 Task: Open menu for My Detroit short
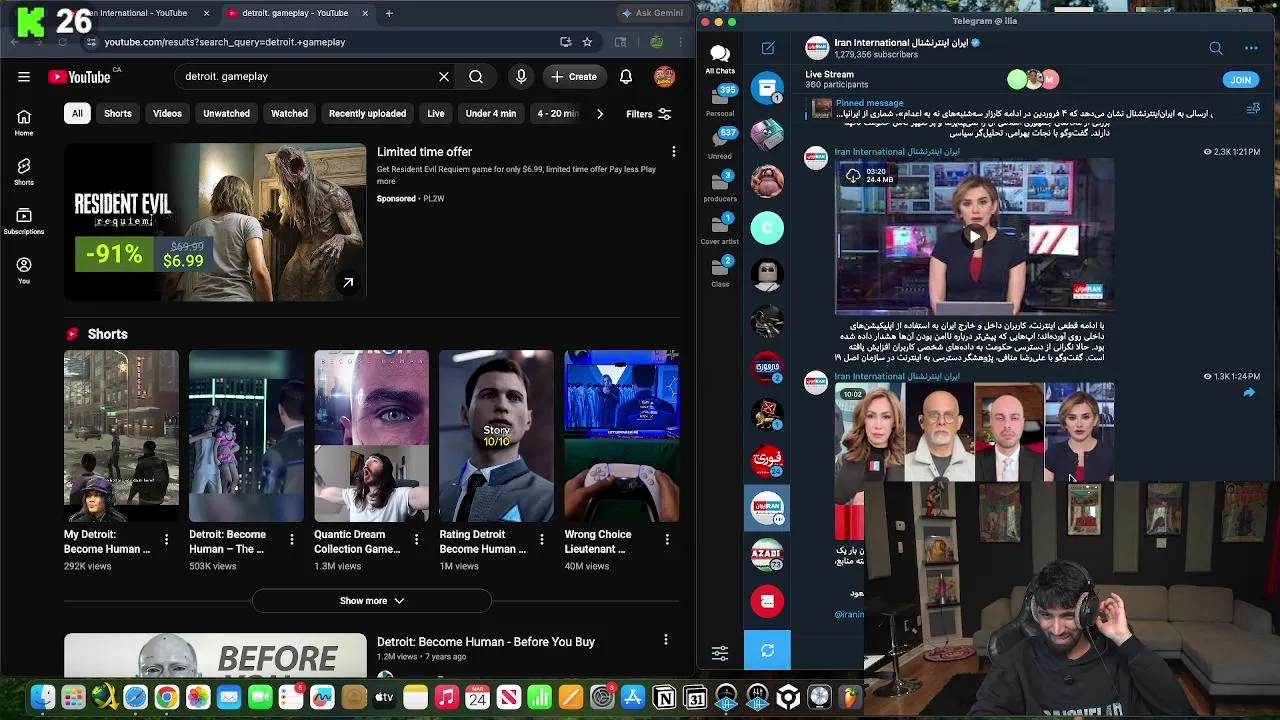166,540
